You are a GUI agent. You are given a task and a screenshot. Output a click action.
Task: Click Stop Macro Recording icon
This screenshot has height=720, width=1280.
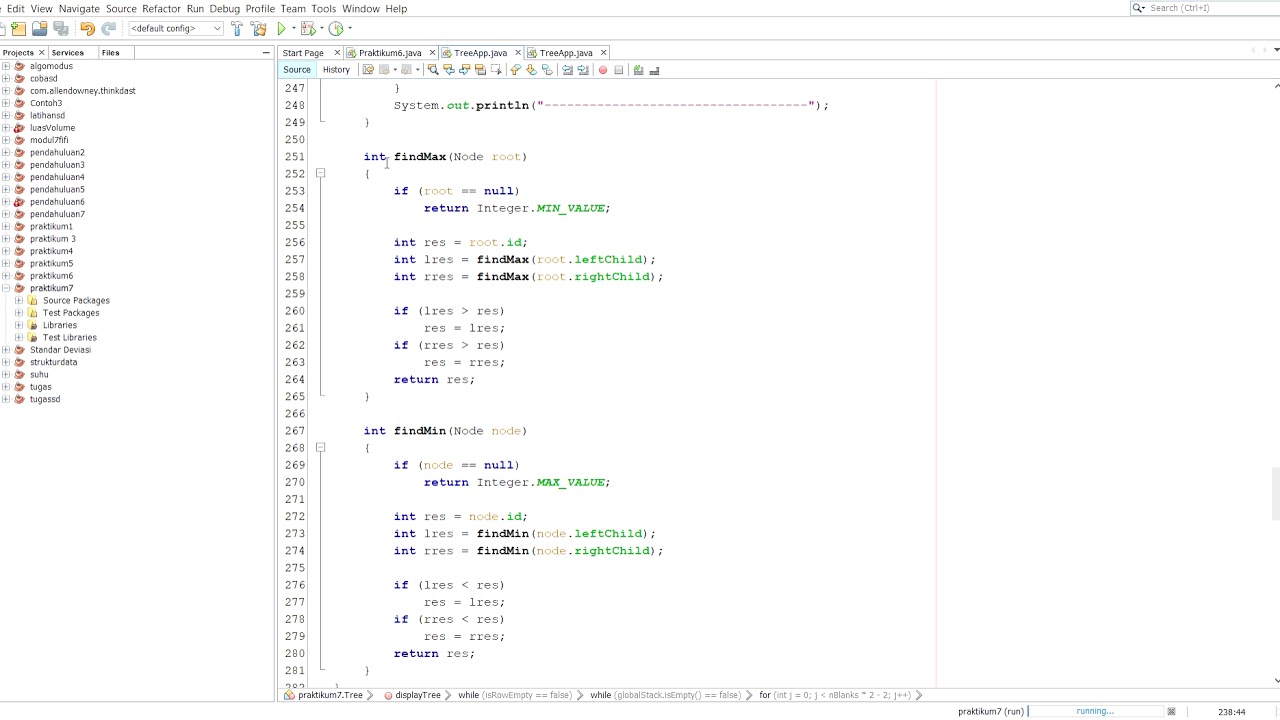coord(618,70)
